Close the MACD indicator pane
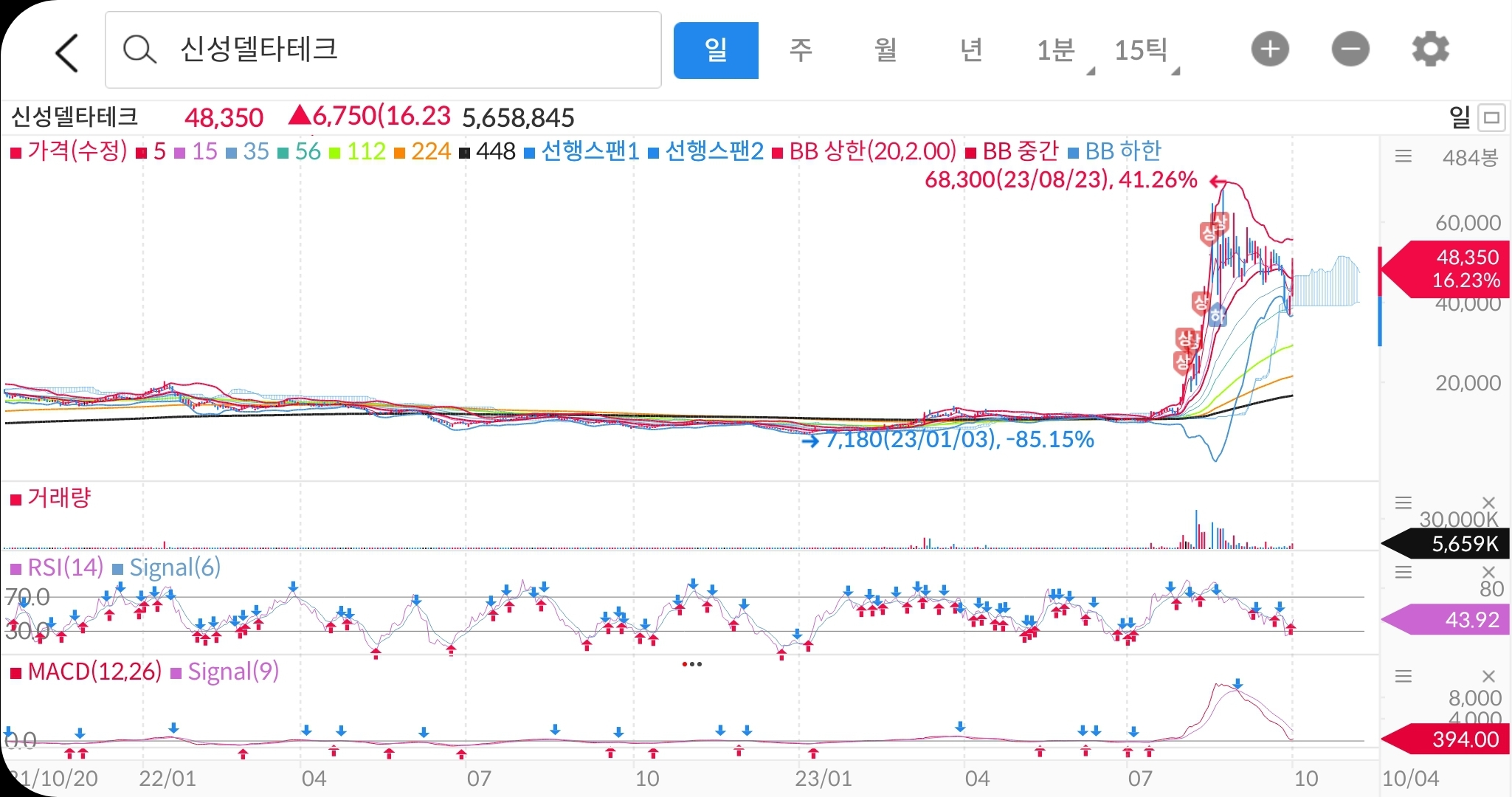This screenshot has width=1512, height=797. click(x=1488, y=676)
